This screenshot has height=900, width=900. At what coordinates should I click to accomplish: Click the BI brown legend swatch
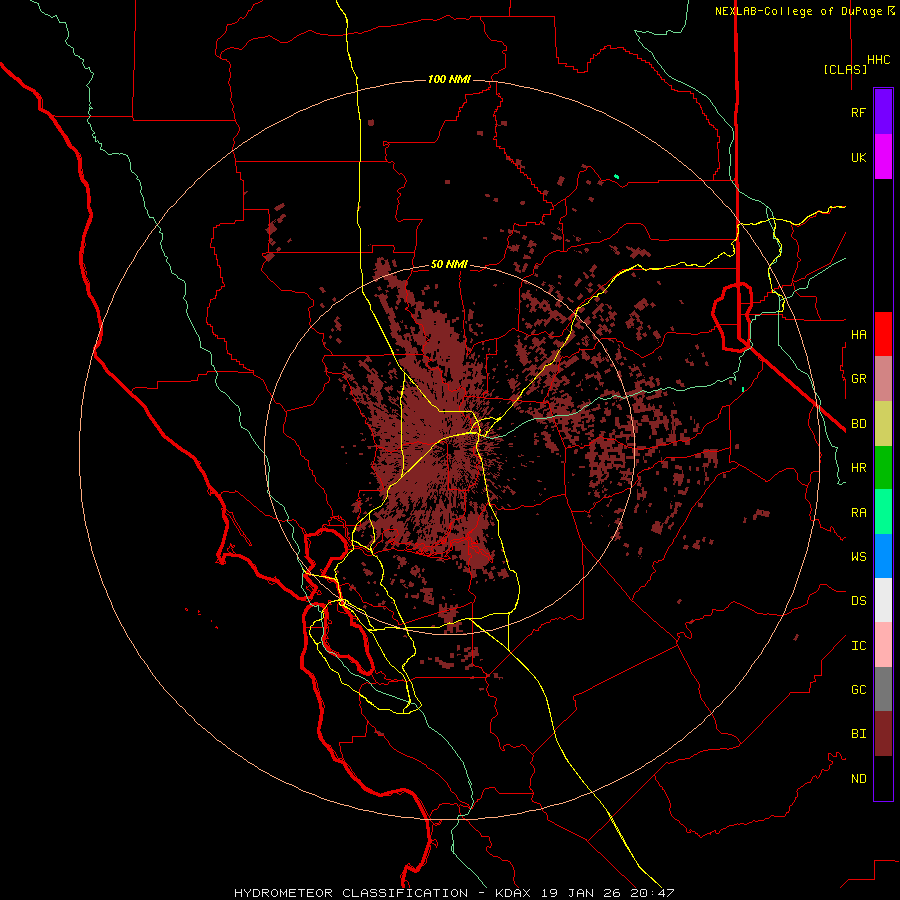(x=883, y=734)
